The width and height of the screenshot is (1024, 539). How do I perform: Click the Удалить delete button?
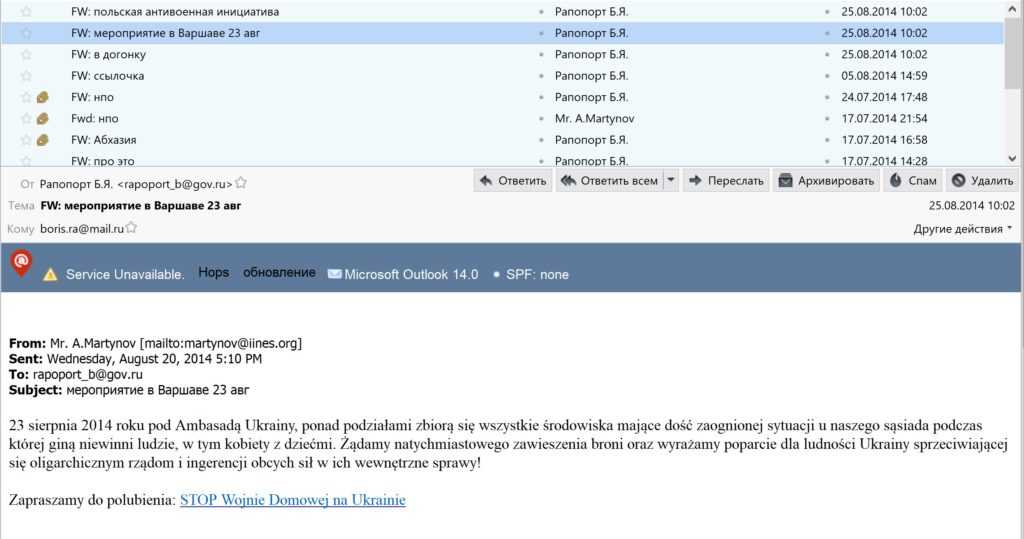[x=982, y=181]
